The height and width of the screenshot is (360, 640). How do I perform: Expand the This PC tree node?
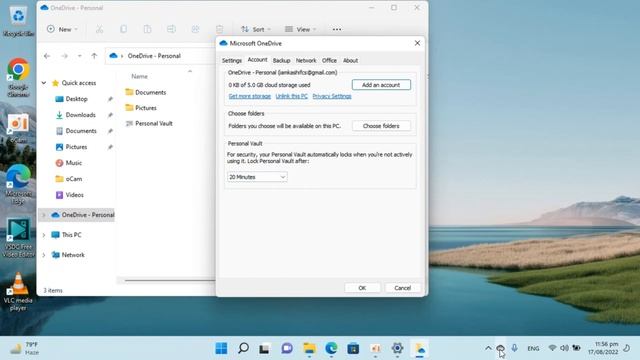click(44, 235)
